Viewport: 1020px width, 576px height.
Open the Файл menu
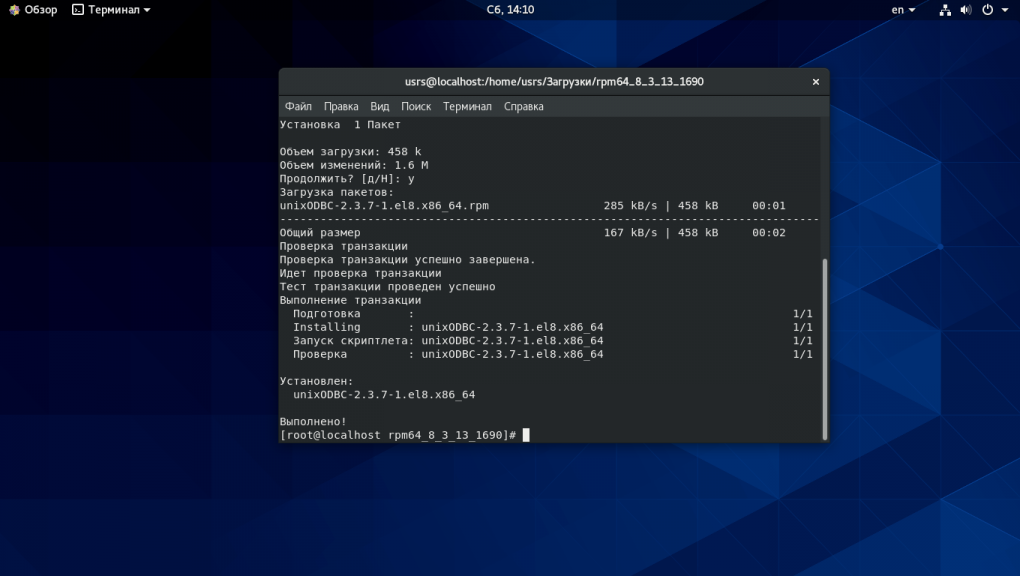[298, 106]
